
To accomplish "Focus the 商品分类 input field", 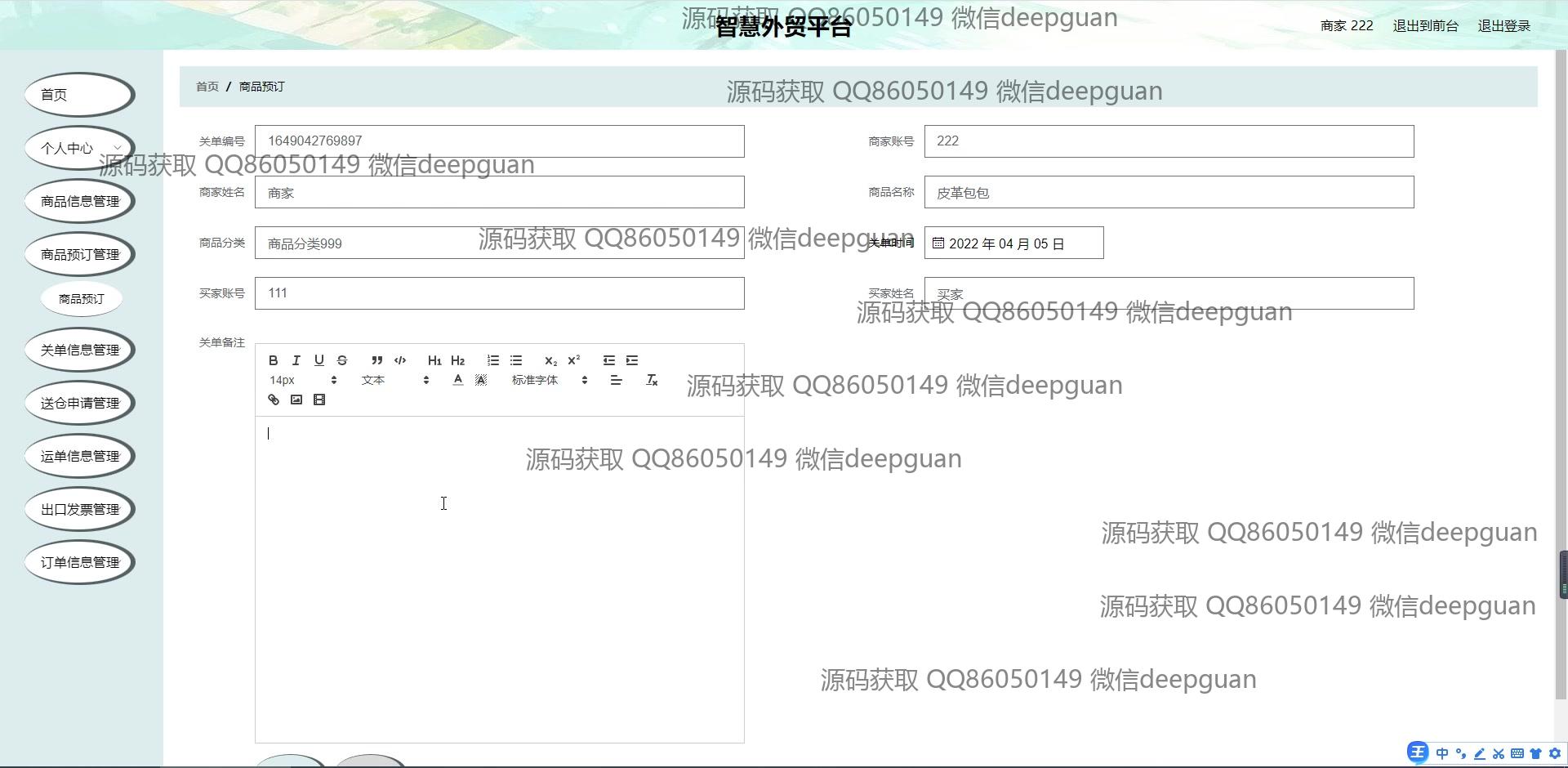I will 500,243.
